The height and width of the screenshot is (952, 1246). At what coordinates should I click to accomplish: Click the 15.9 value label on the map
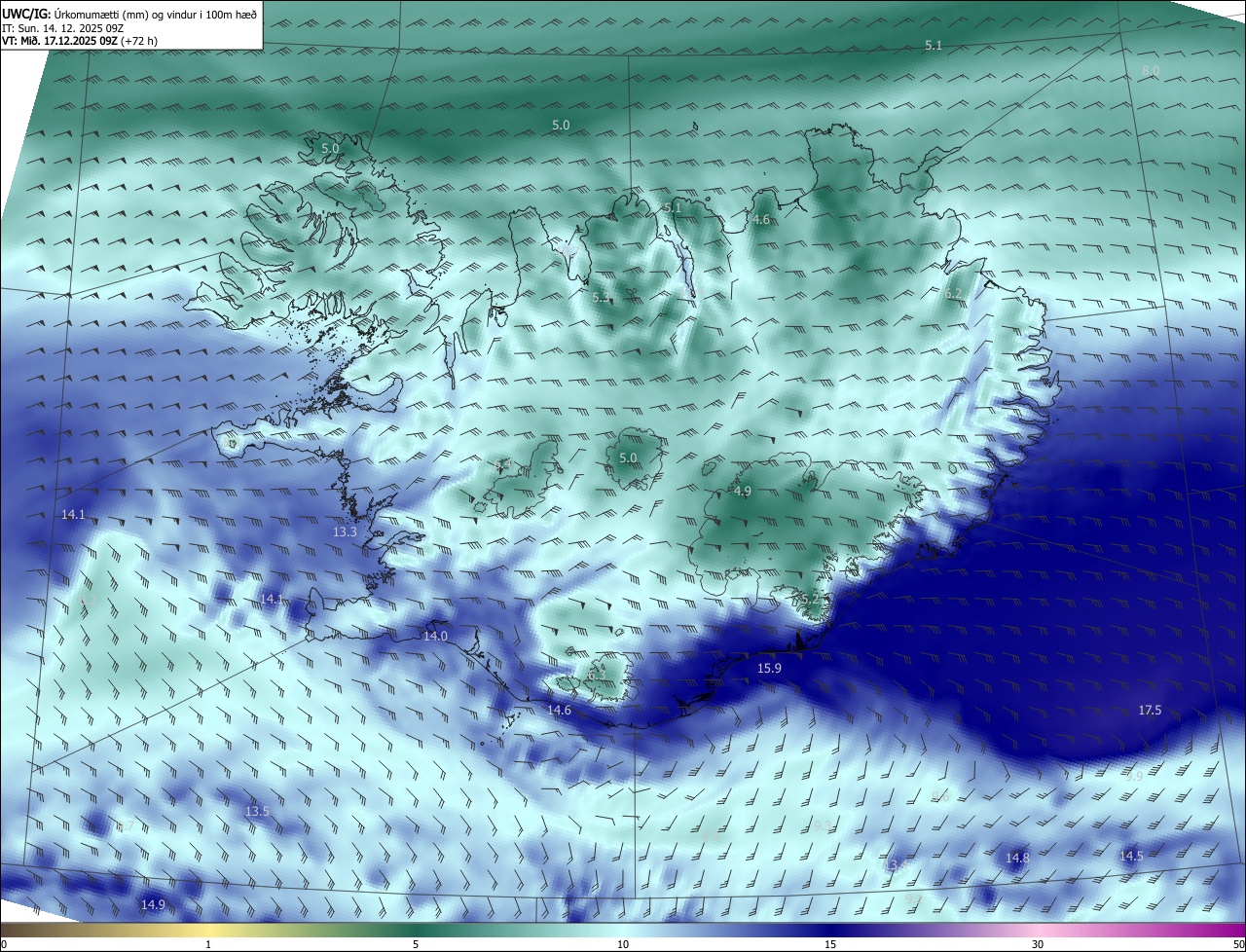(x=769, y=668)
